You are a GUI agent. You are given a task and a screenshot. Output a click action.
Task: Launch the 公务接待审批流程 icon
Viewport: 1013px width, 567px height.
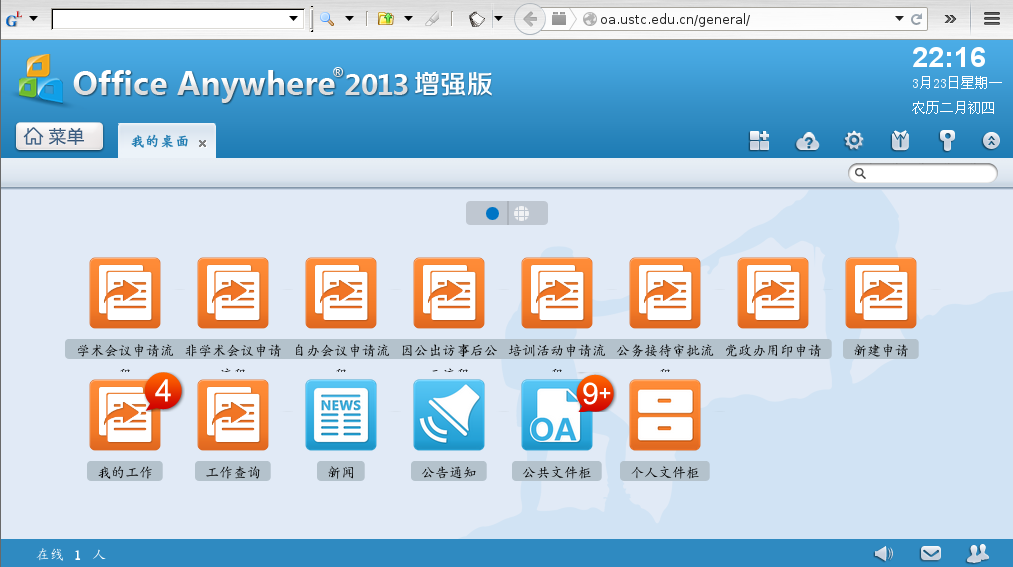click(x=665, y=293)
